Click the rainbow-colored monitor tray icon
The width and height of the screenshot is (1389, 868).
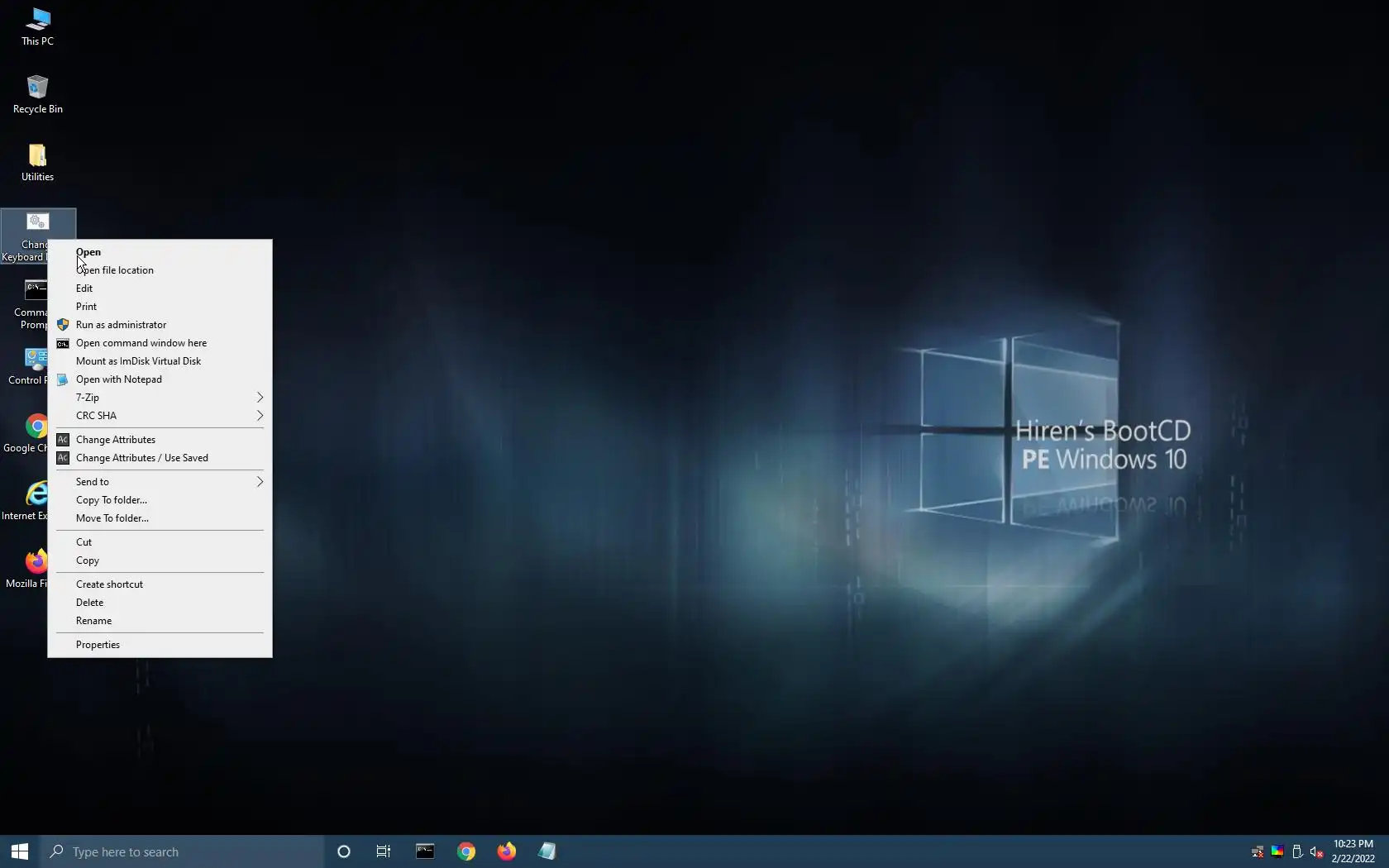(x=1277, y=852)
